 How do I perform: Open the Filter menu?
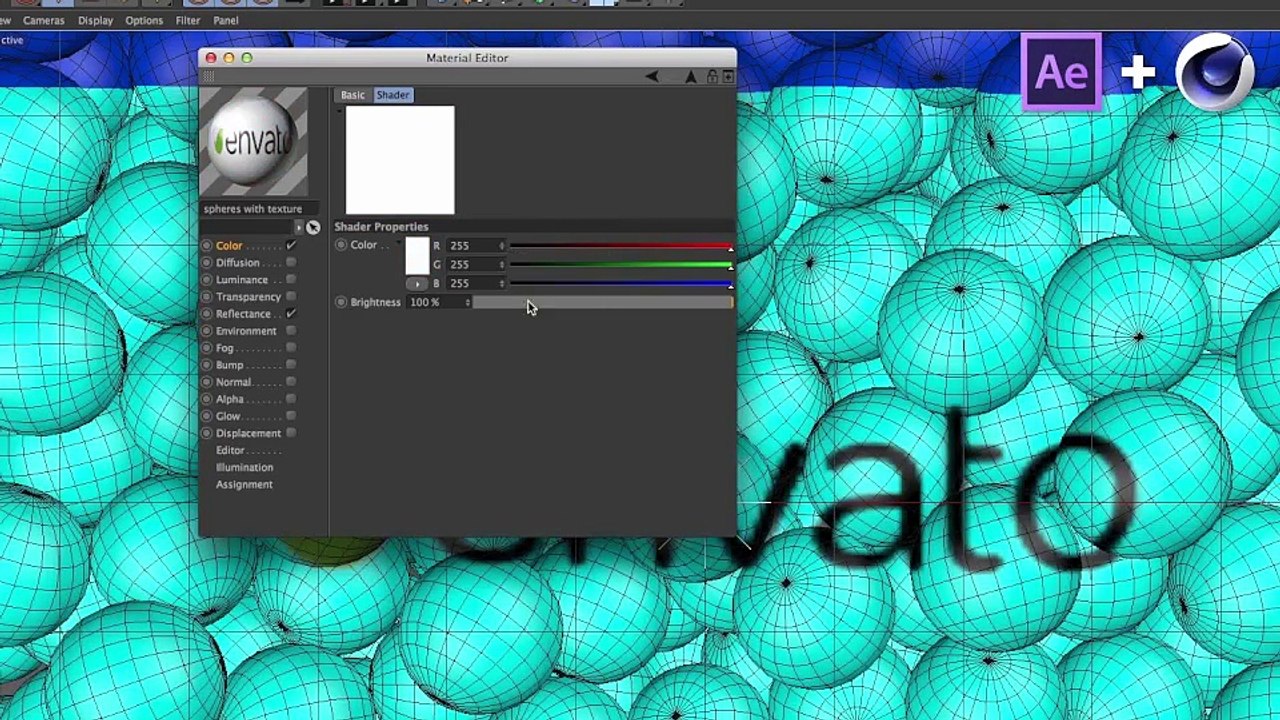(x=188, y=20)
